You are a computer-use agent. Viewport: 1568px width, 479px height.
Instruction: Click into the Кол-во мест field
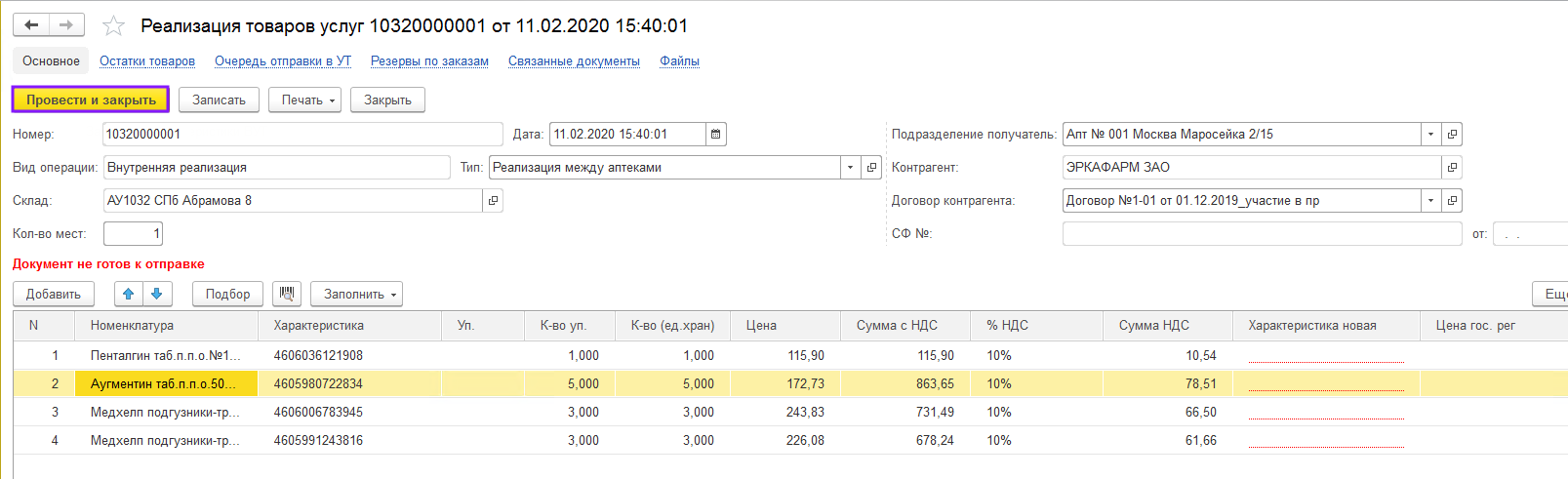[x=133, y=234]
